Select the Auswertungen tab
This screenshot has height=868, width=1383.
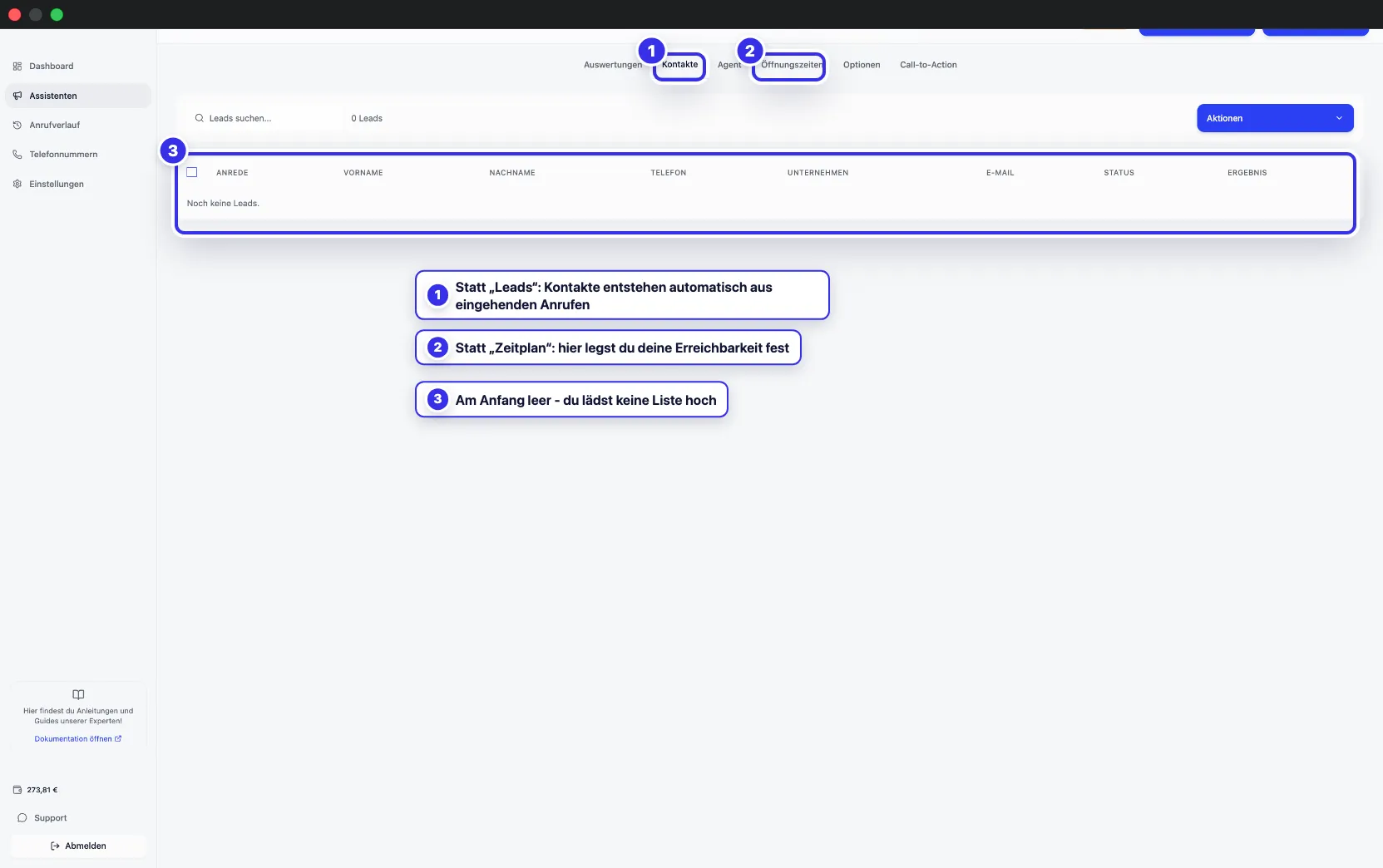[x=613, y=65]
